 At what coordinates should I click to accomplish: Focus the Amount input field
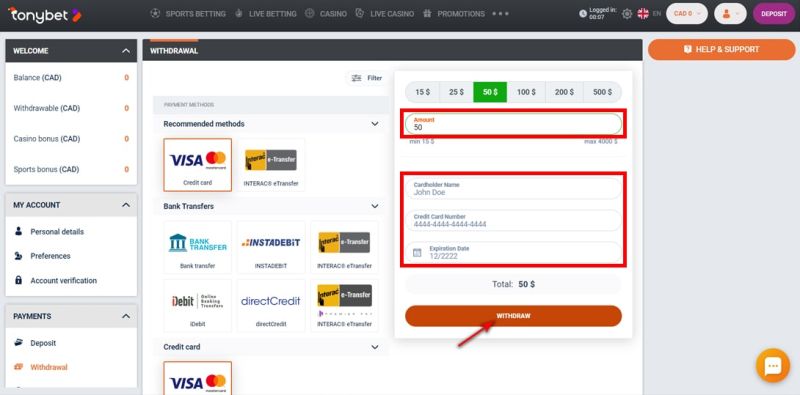(x=513, y=124)
